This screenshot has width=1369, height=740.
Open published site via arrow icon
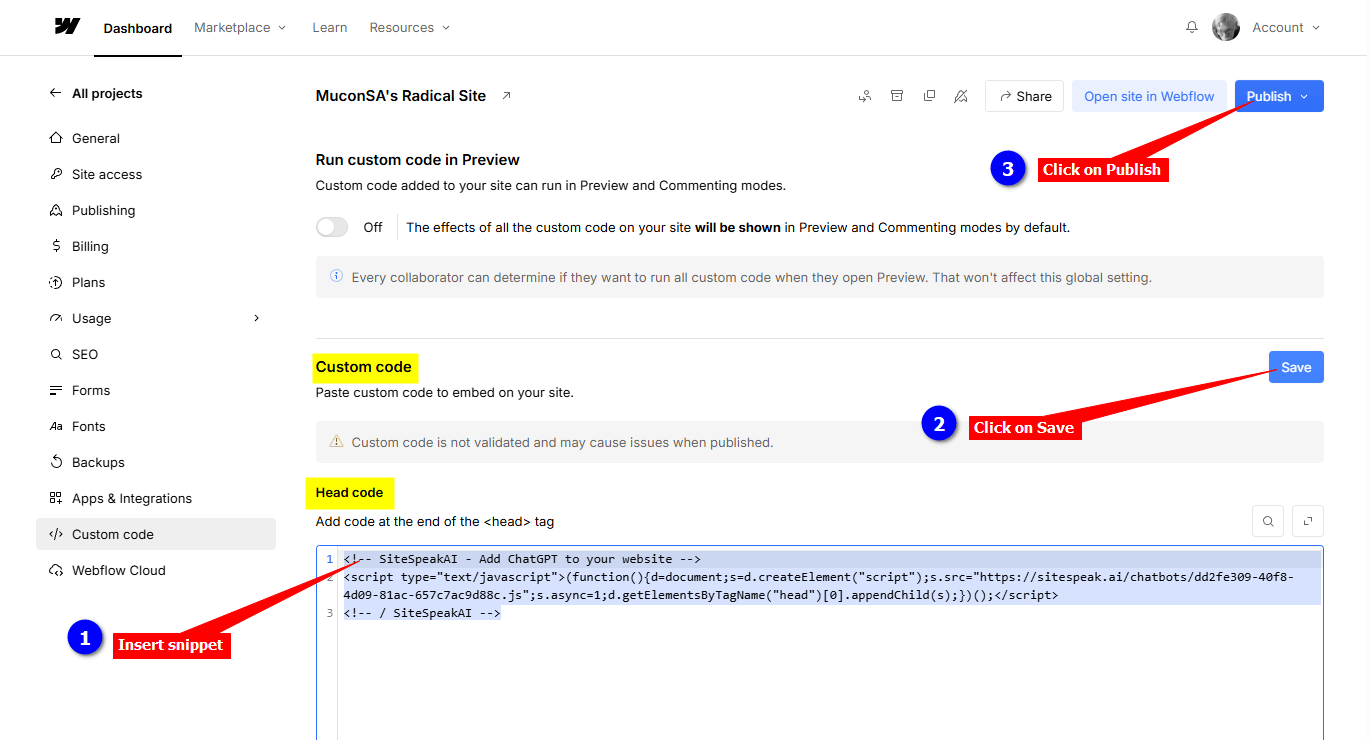pos(506,96)
